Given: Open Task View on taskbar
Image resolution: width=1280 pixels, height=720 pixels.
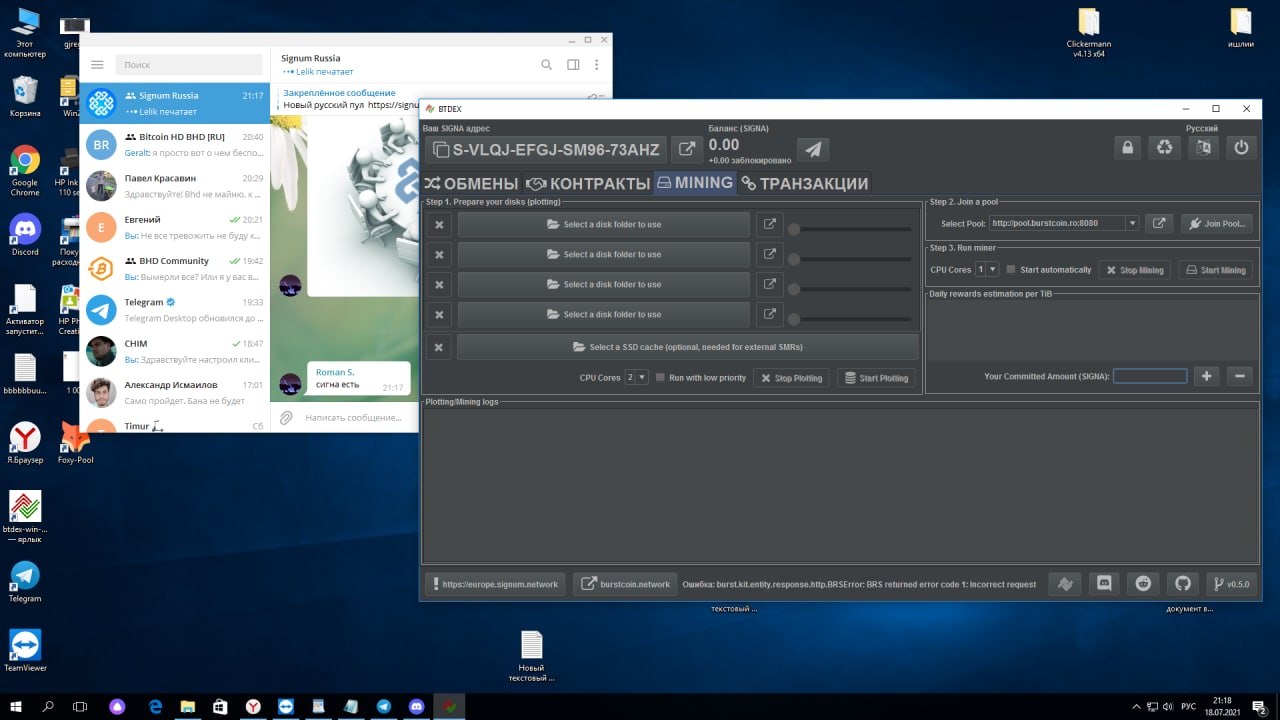Looking at the screenshot, I should click(81, 706).
